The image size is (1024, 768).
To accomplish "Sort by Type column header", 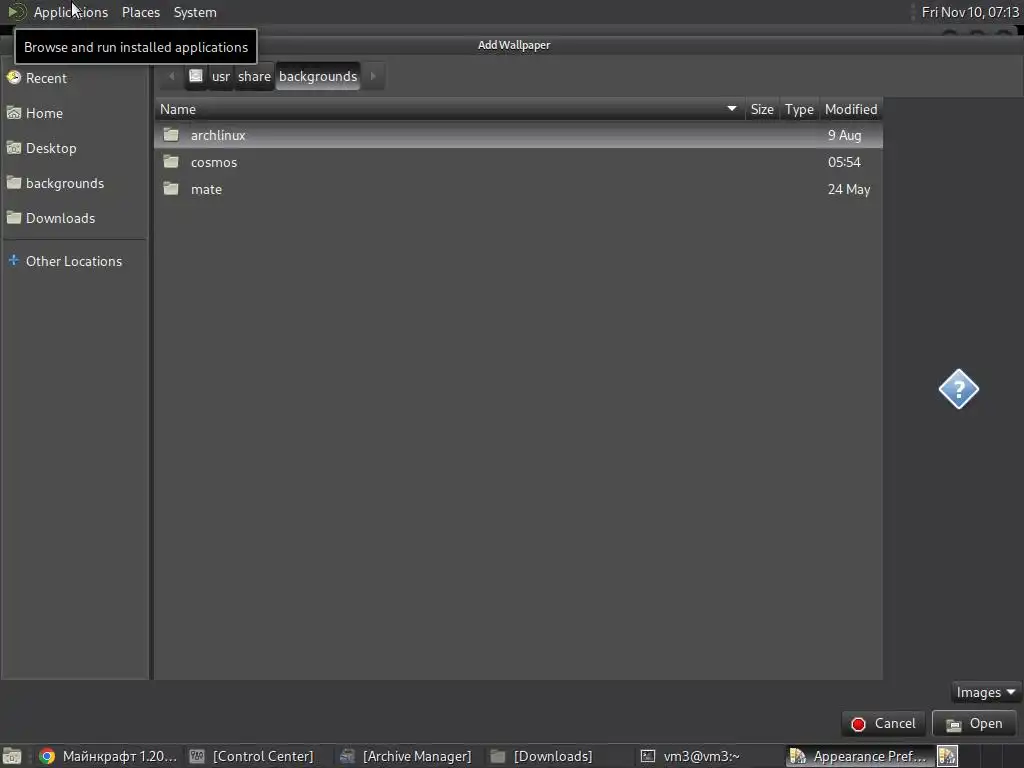I will (x=799, y=110).
